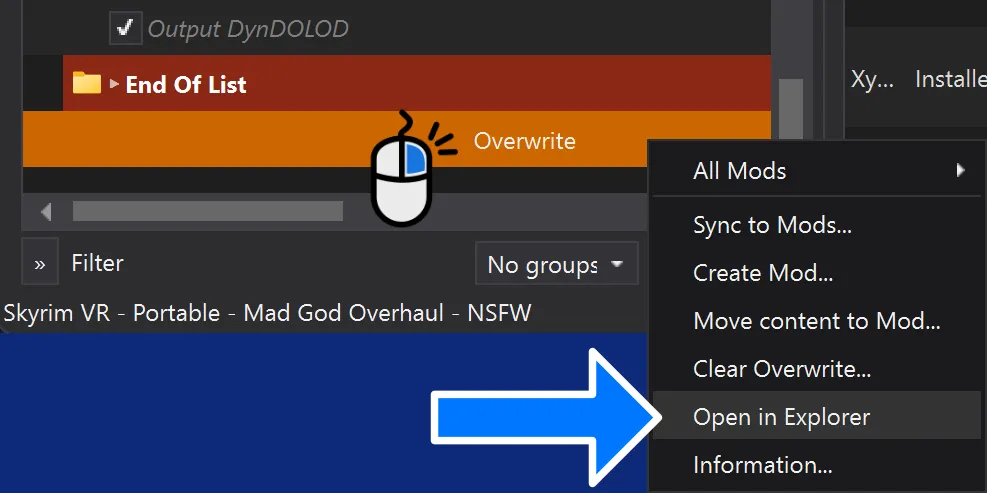This screenshot has height=493, width=987.
Task: Choose Clear Overwrite... menu entry
Action: [782, 369]
